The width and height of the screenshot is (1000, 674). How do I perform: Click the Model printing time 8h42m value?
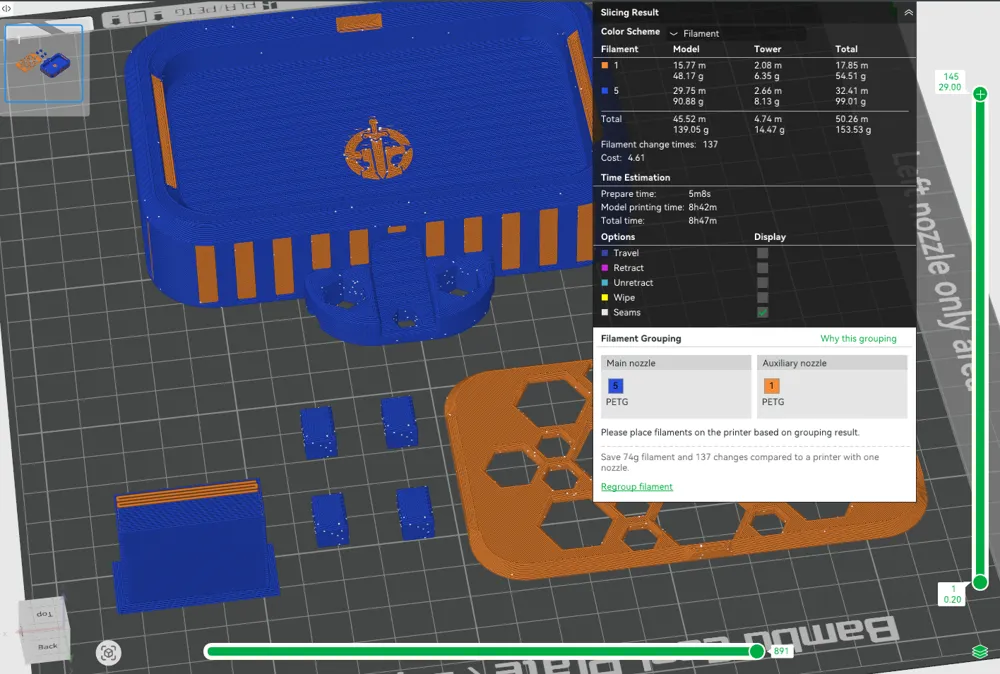[x=702, y=207]
